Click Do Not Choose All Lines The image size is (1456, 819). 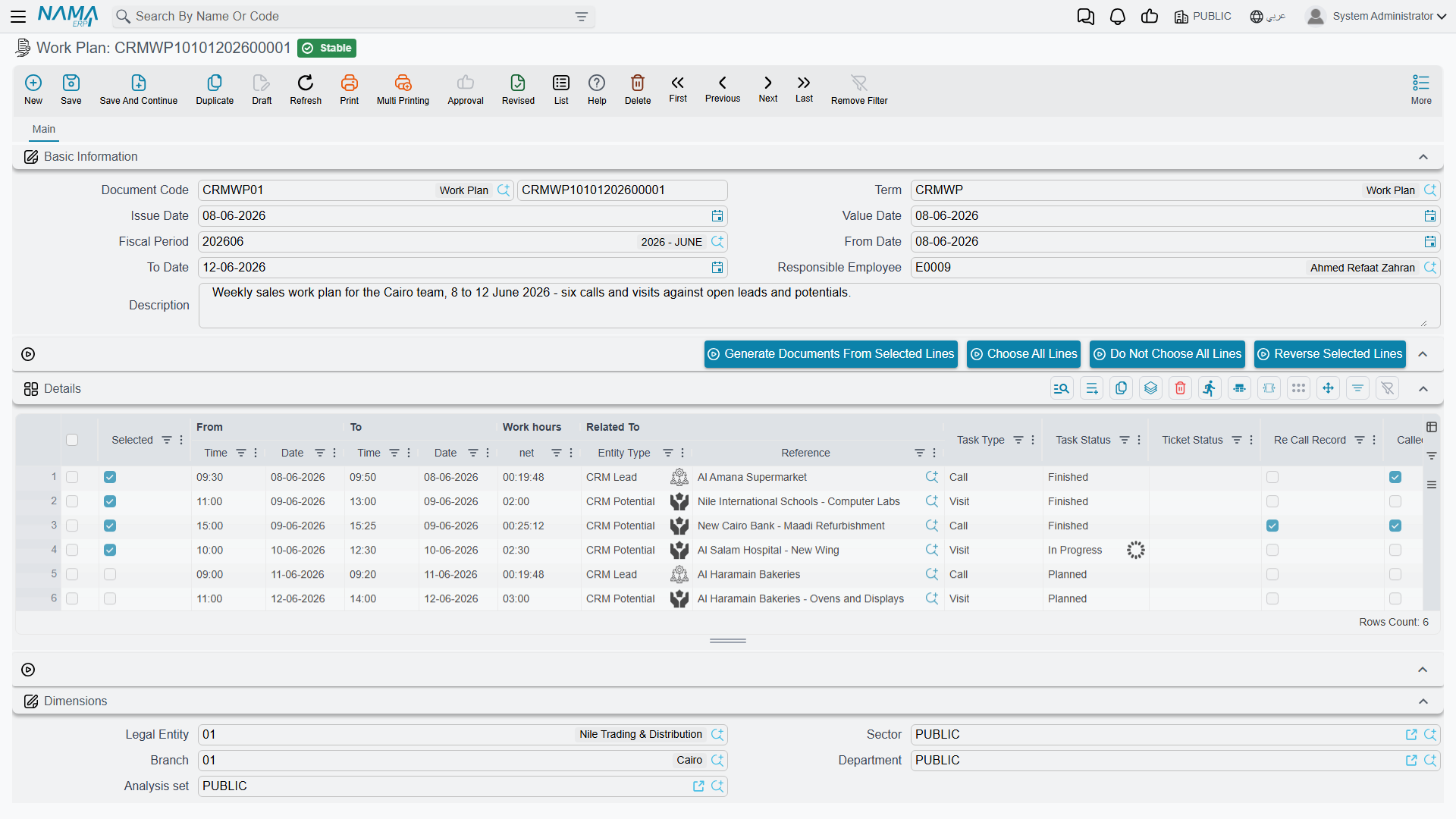pos(1168,354)
